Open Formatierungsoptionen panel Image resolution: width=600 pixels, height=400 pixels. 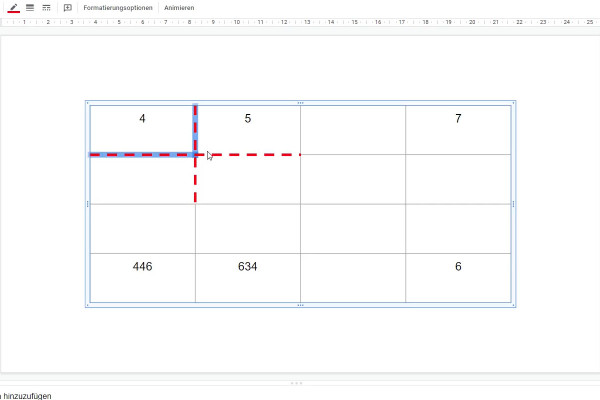pyautogui.click(x=118, y=8)
